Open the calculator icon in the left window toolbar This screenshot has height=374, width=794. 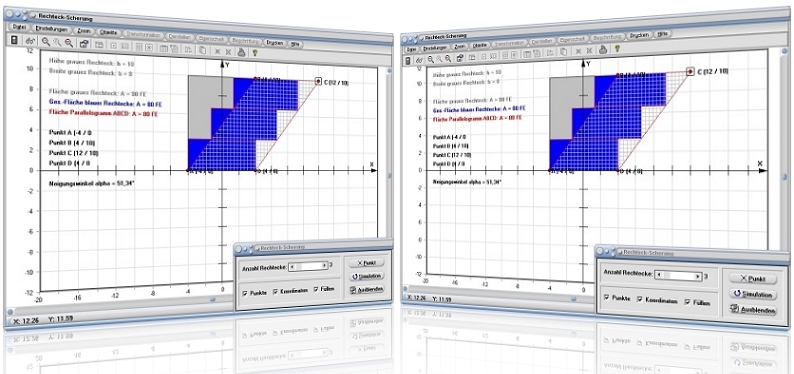14,40
